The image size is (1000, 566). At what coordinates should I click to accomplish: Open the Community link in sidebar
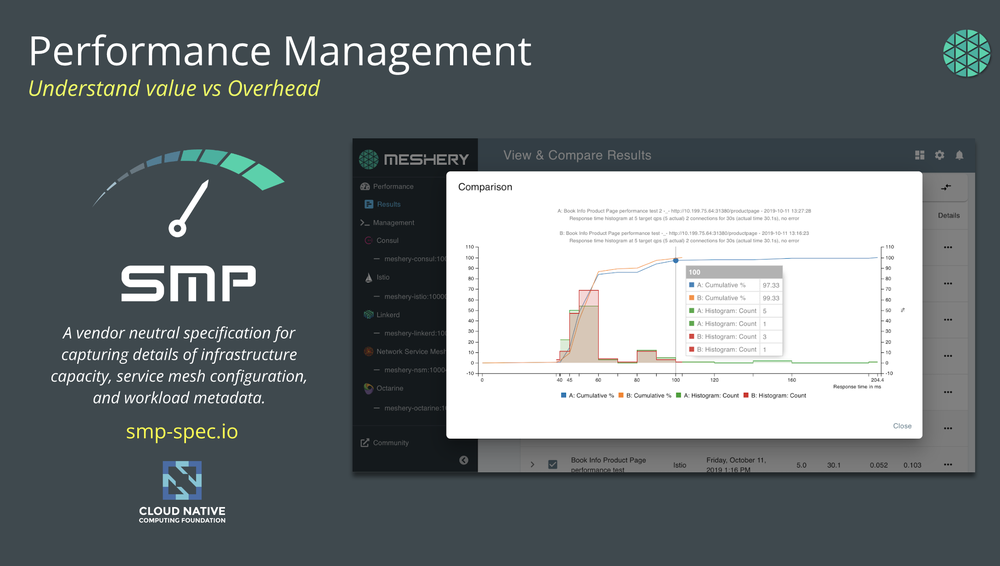[x=391, y=443]
